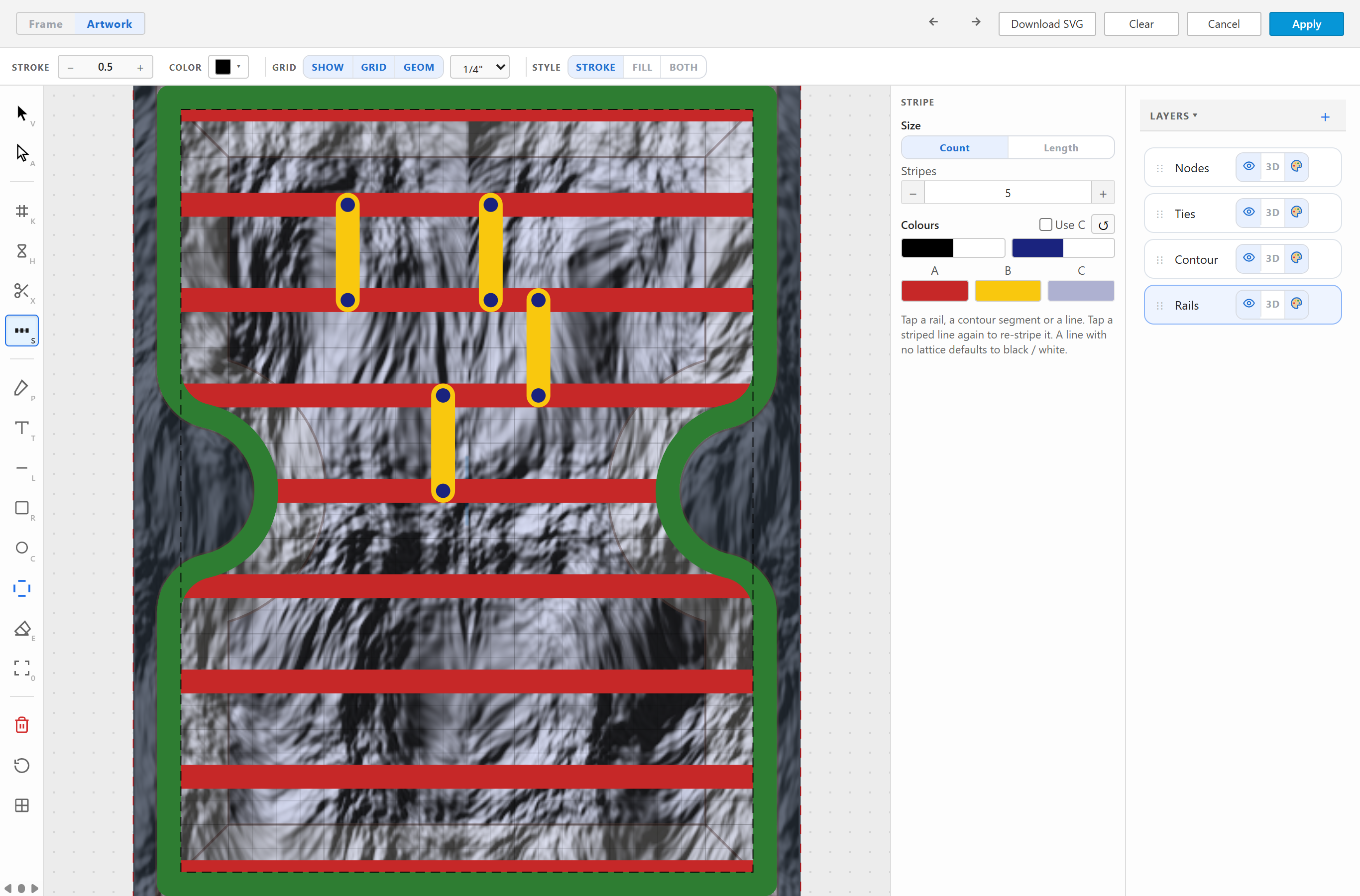Click the rotate reset icon in toolbar
1360x896 pixels.
coord(22,766)
